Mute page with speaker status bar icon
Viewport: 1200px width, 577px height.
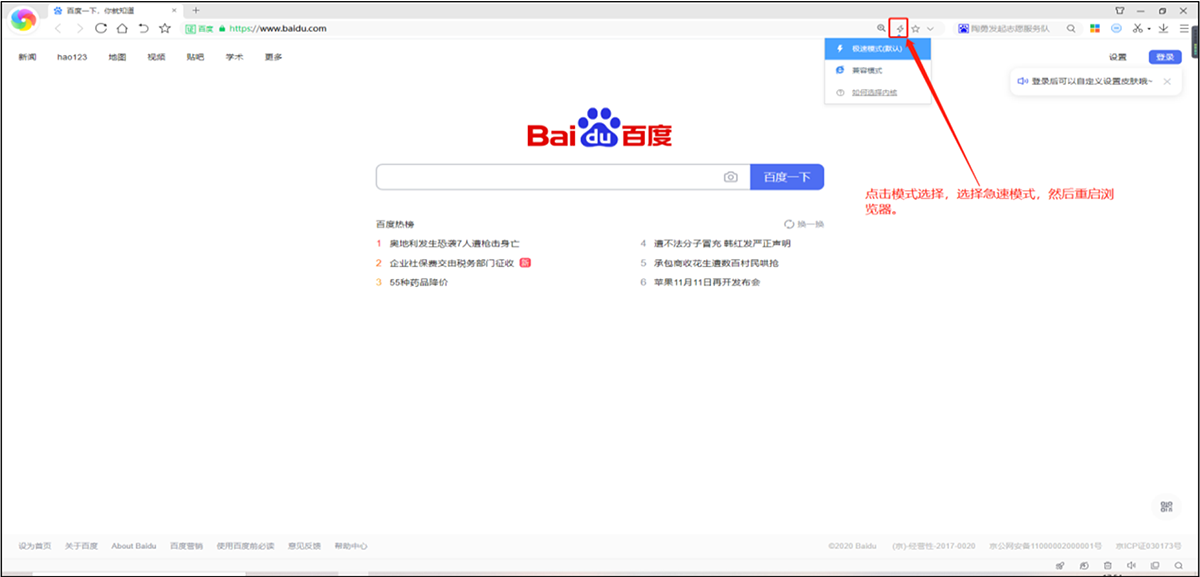point(1131,567)
